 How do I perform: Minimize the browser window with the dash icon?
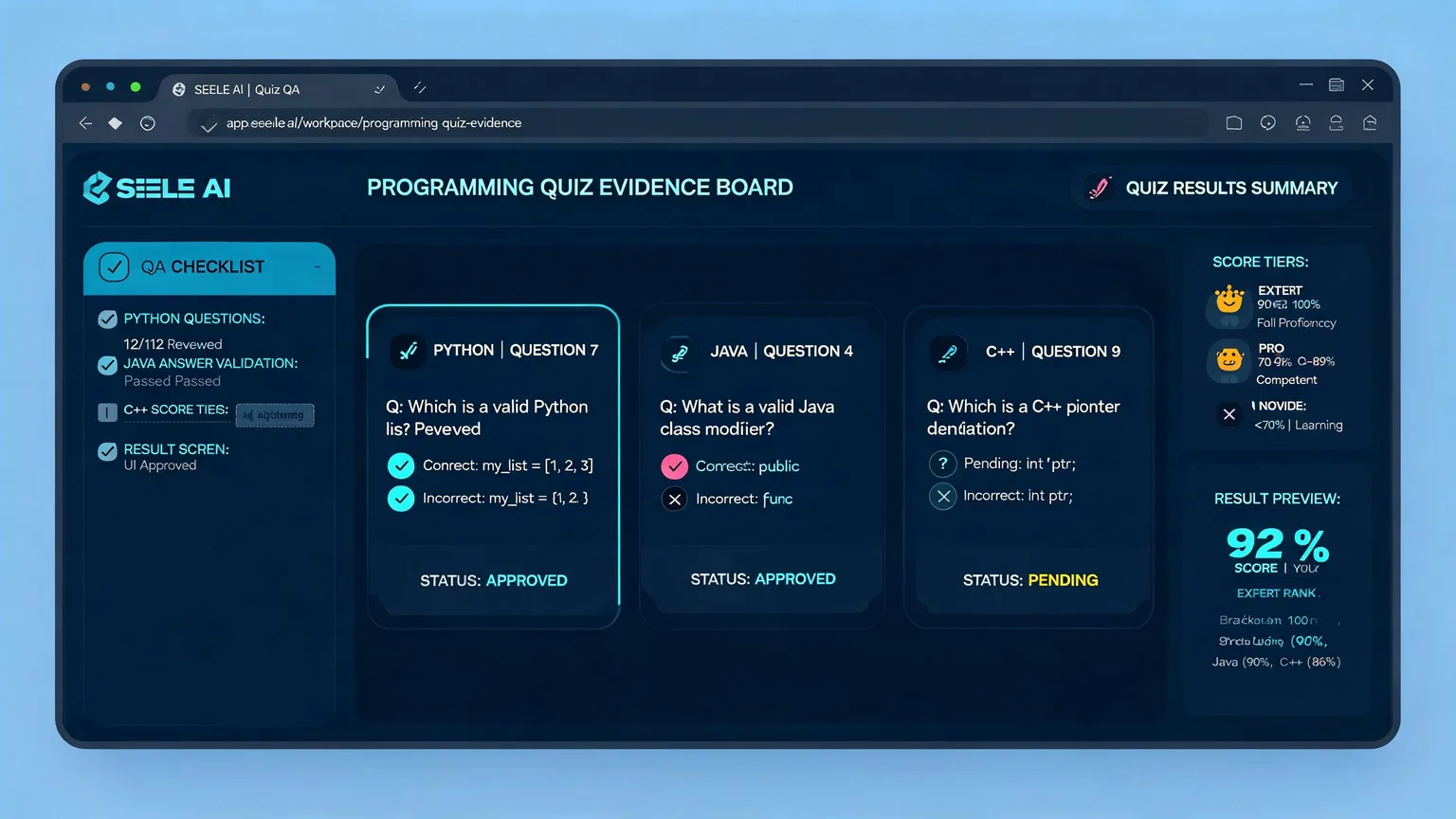click(1306, 84)
